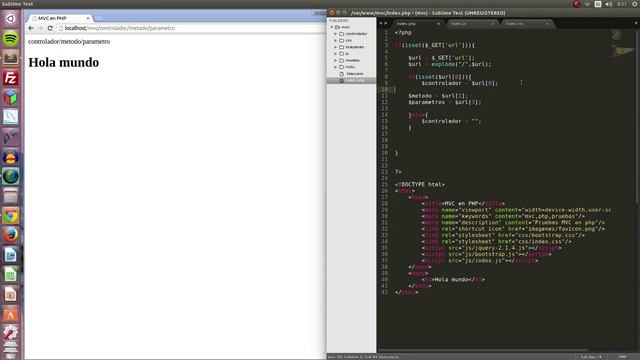Viewport: 640px width, 360px height.
Task: Close the first index.php Sublime tab
Action: (438, 24)
